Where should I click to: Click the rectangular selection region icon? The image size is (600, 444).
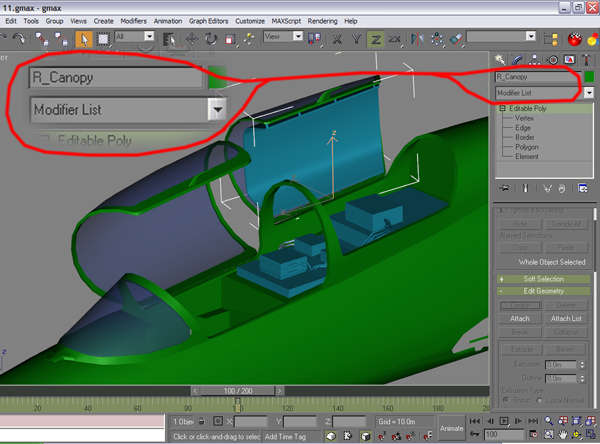[x=103, y=39]
